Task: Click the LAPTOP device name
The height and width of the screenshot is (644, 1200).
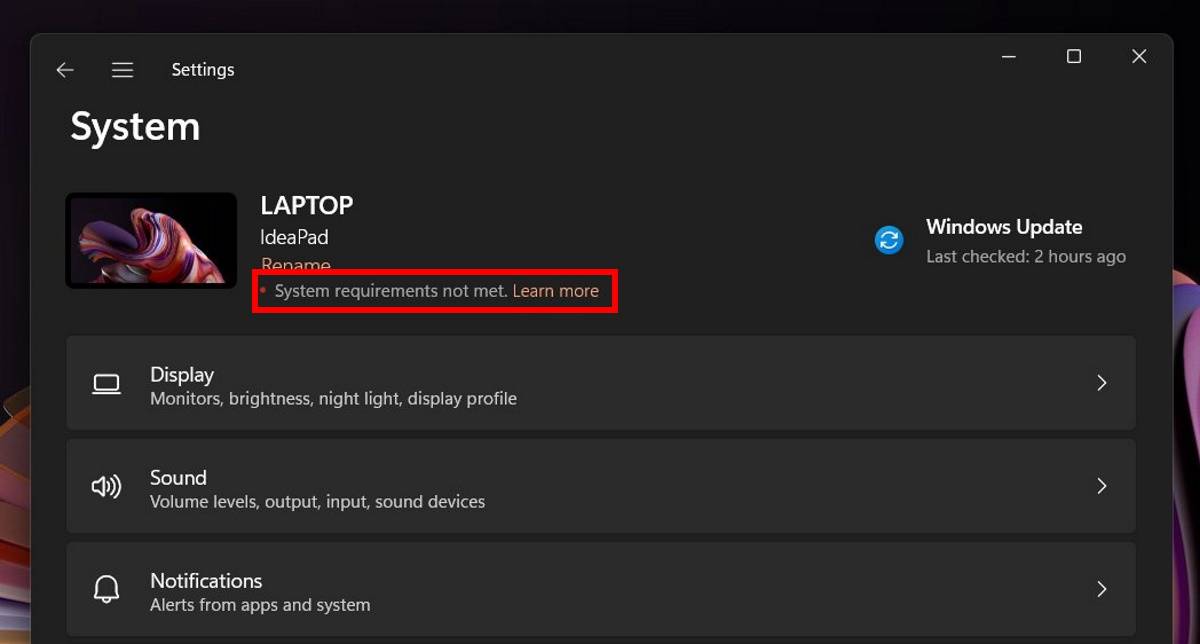Action: click(306, 205)
